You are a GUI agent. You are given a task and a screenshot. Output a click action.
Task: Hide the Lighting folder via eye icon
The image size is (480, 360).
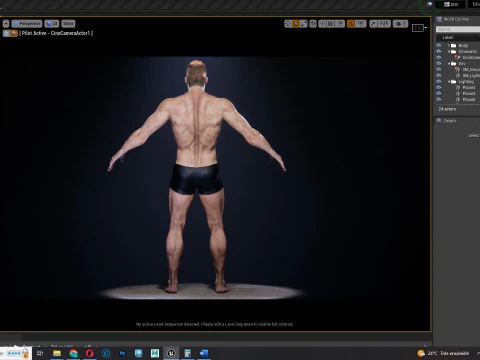[439, 81]
